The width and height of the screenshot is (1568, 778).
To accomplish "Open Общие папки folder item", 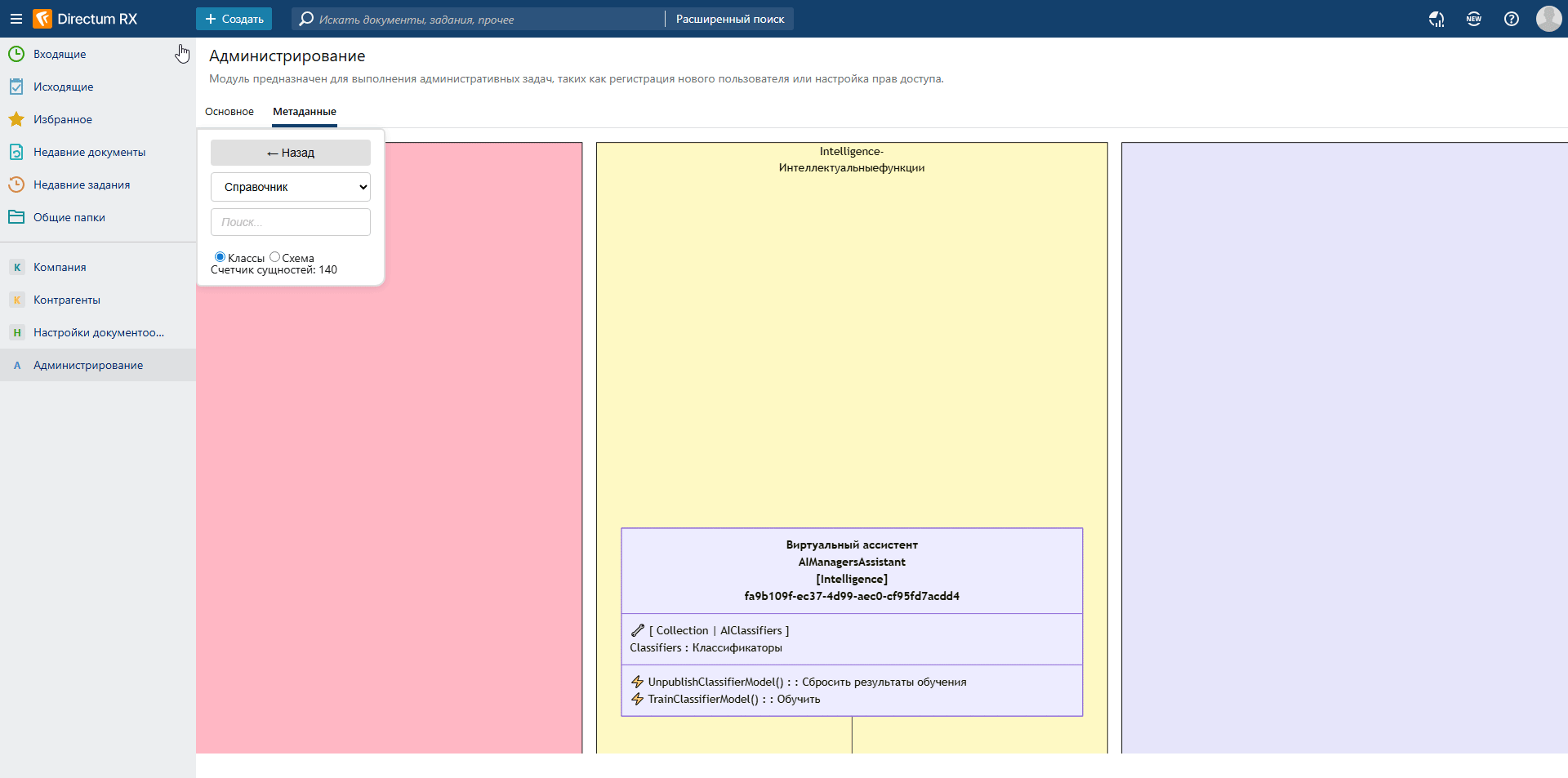I will [x=69, y=217].
